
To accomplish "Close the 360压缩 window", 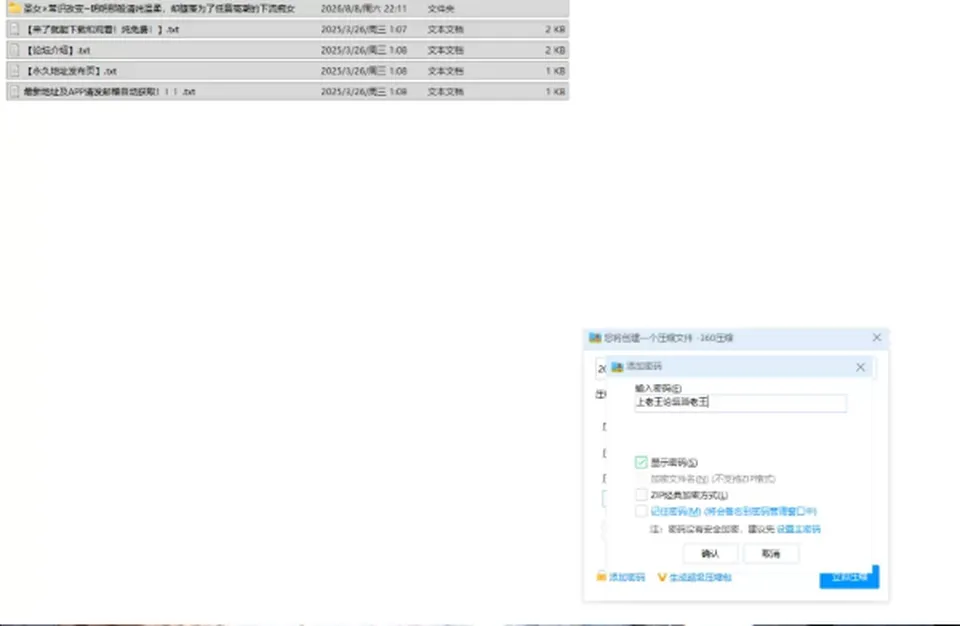I will 877,338.
